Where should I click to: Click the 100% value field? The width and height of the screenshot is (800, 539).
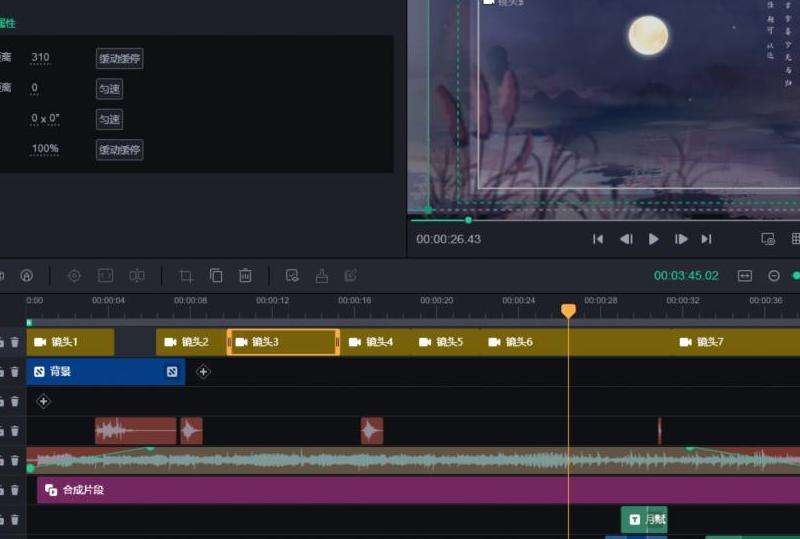click(45, 149)
